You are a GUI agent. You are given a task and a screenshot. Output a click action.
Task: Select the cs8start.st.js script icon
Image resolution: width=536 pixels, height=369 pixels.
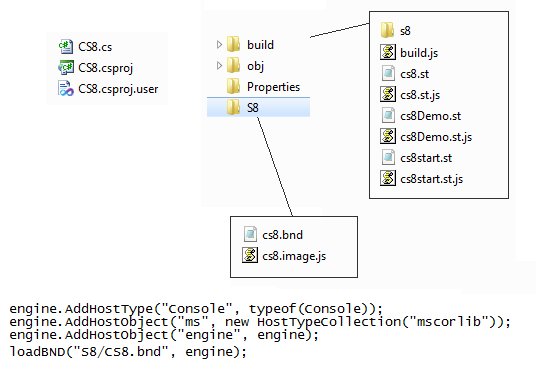coord(388,179)
